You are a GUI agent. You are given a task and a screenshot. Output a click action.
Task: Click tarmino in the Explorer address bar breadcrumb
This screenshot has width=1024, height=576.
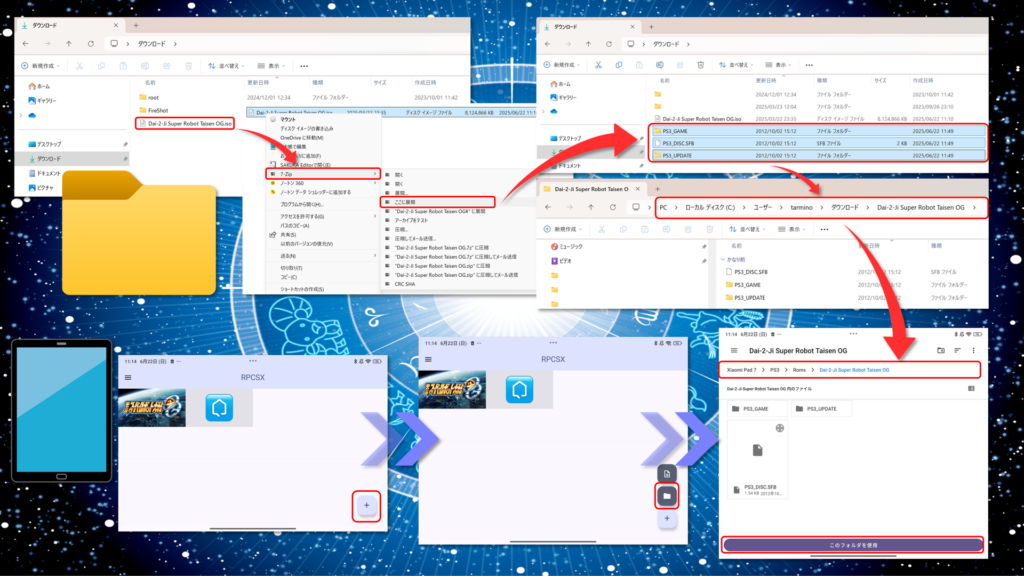[x=801, y=208]
